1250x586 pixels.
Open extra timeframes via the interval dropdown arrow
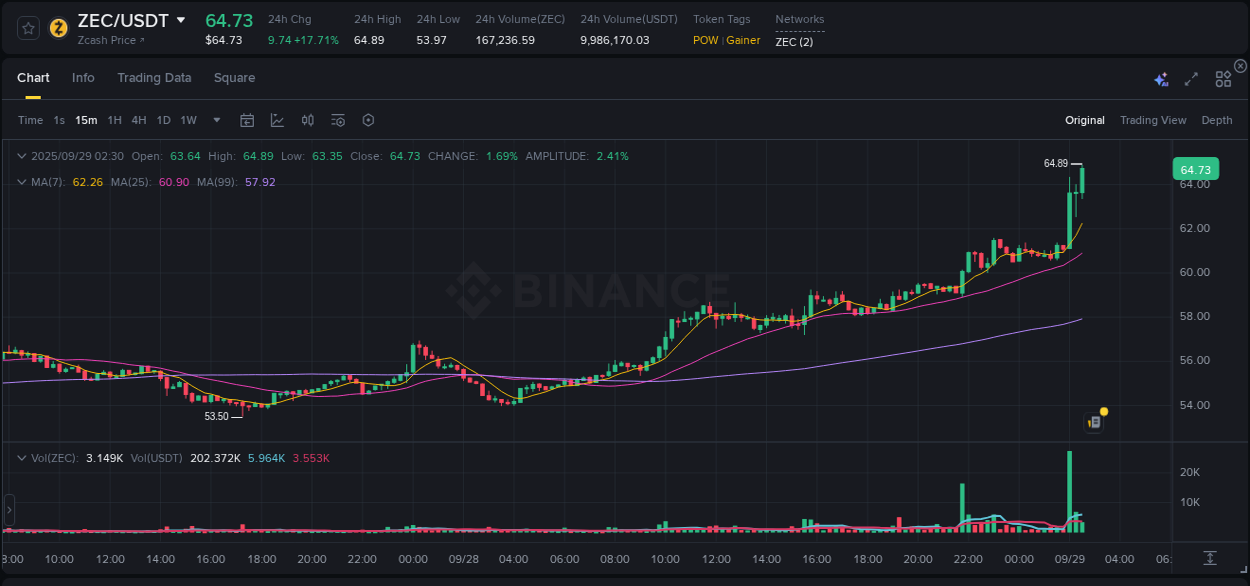[x=215, y=120]
